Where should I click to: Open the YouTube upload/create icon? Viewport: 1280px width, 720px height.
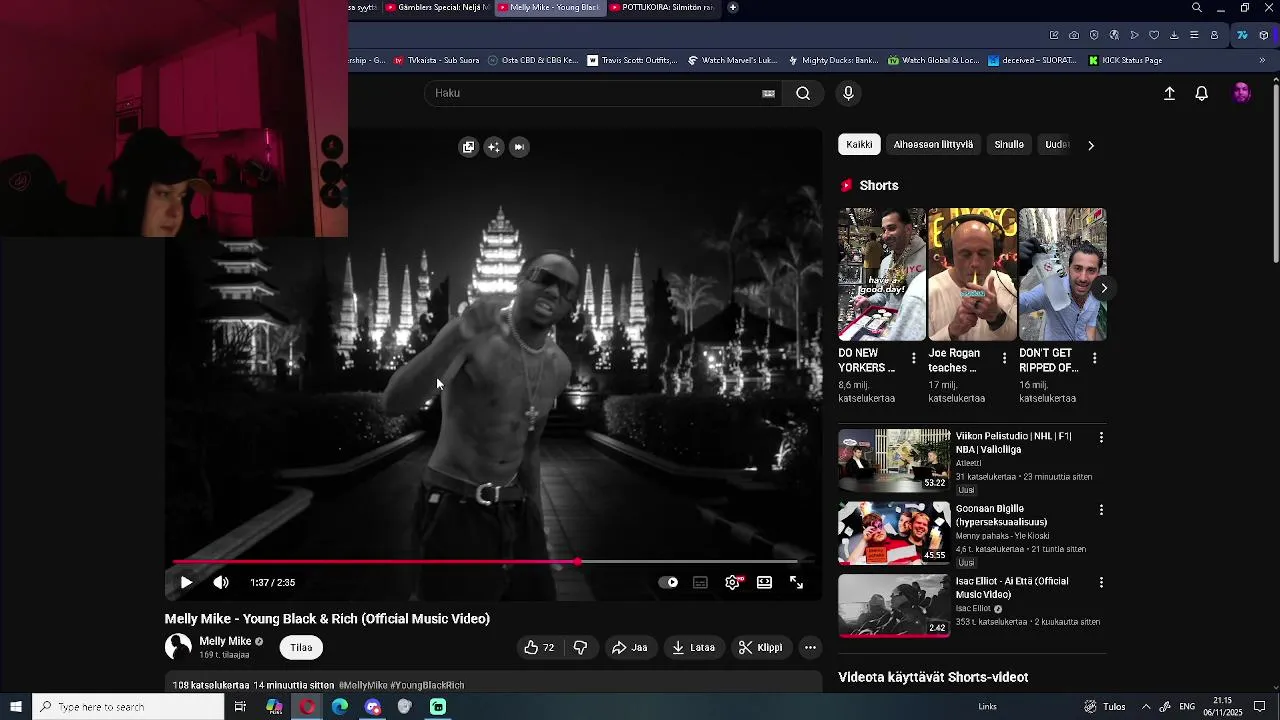coord(1169,93)
